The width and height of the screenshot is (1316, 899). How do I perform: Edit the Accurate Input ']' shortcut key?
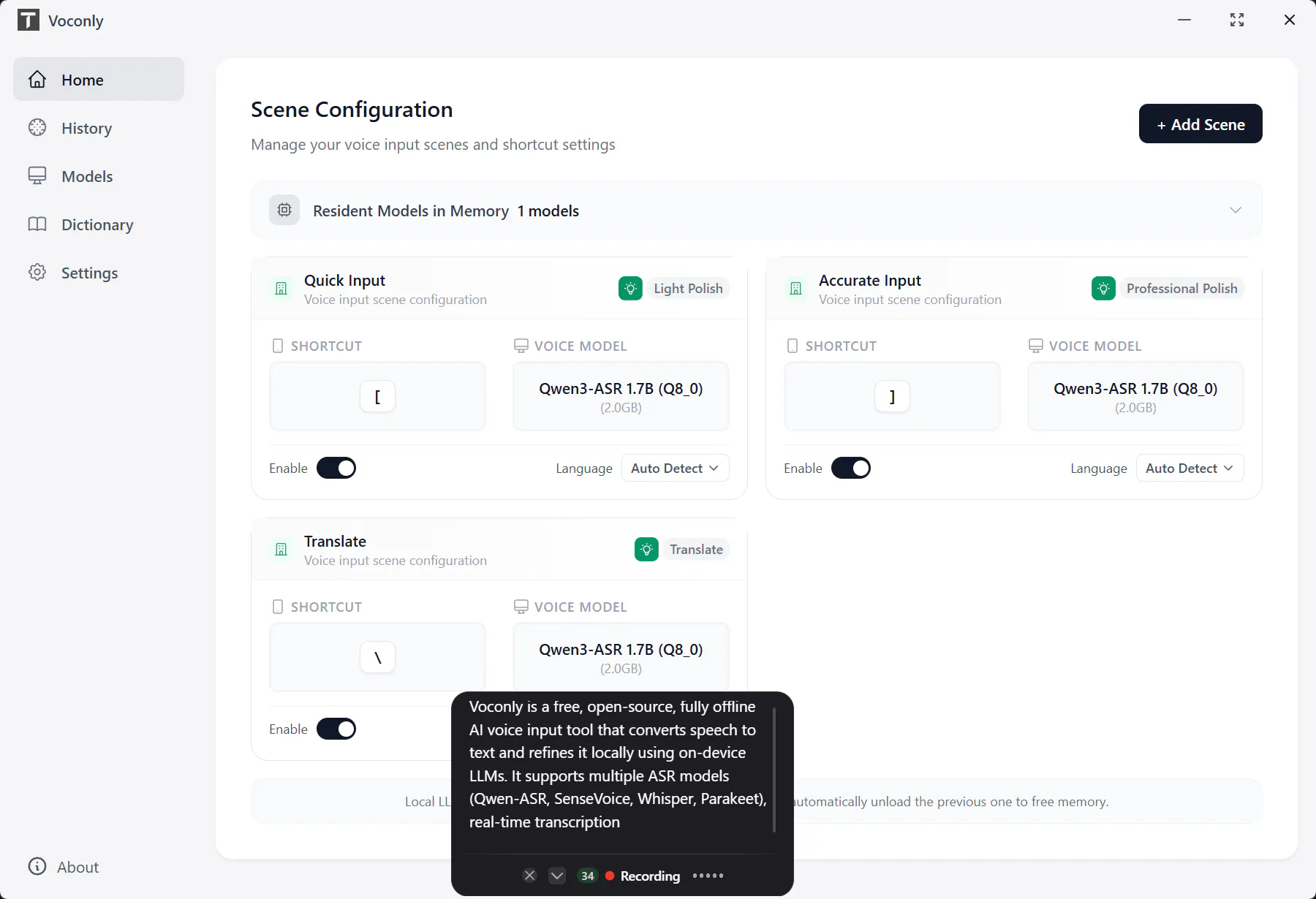[893, 396]
